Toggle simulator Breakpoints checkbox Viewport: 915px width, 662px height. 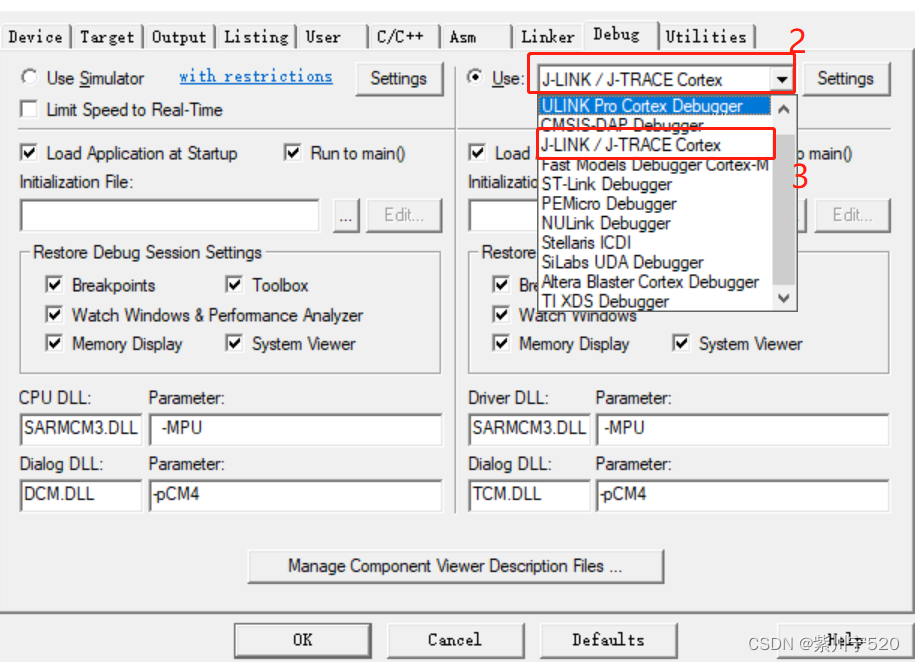coord(54,285)
